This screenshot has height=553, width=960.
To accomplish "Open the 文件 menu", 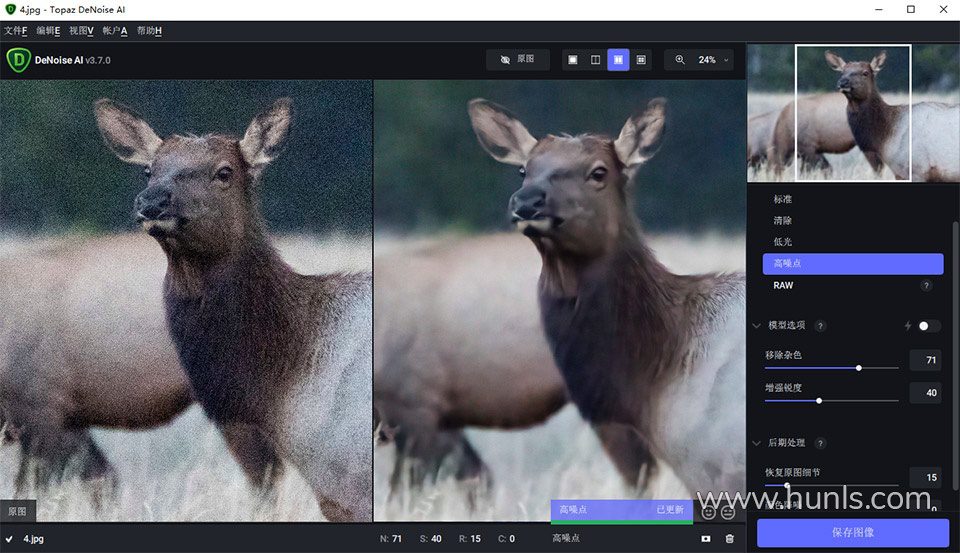I will point(15,31).
